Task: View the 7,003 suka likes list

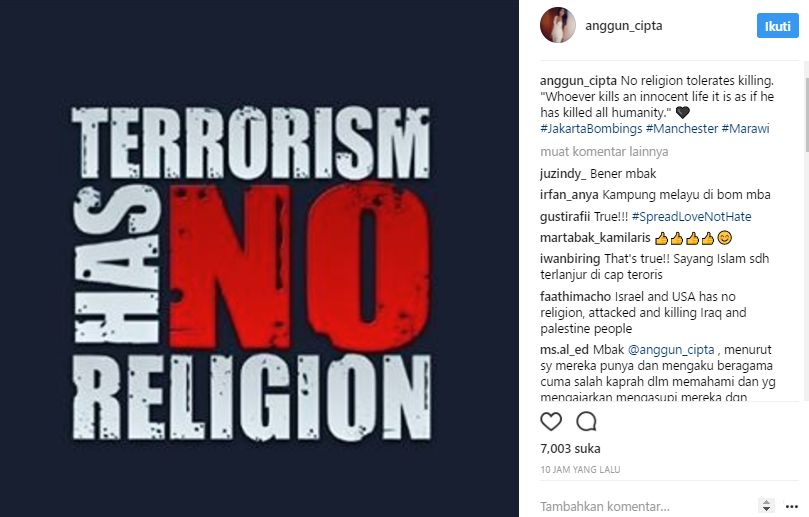Action: pyautogui.click(x=570, y=448)
